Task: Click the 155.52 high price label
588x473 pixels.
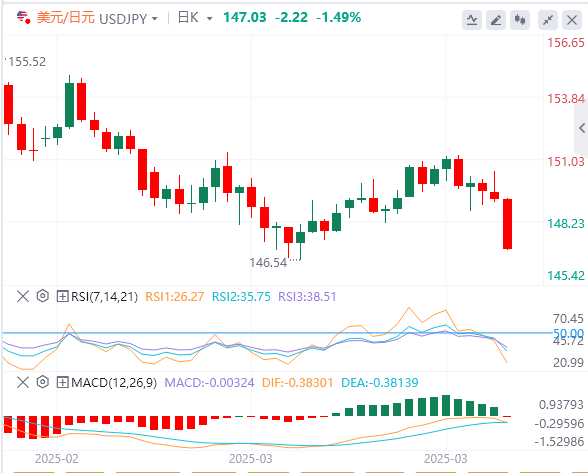Action: [27, 62]
